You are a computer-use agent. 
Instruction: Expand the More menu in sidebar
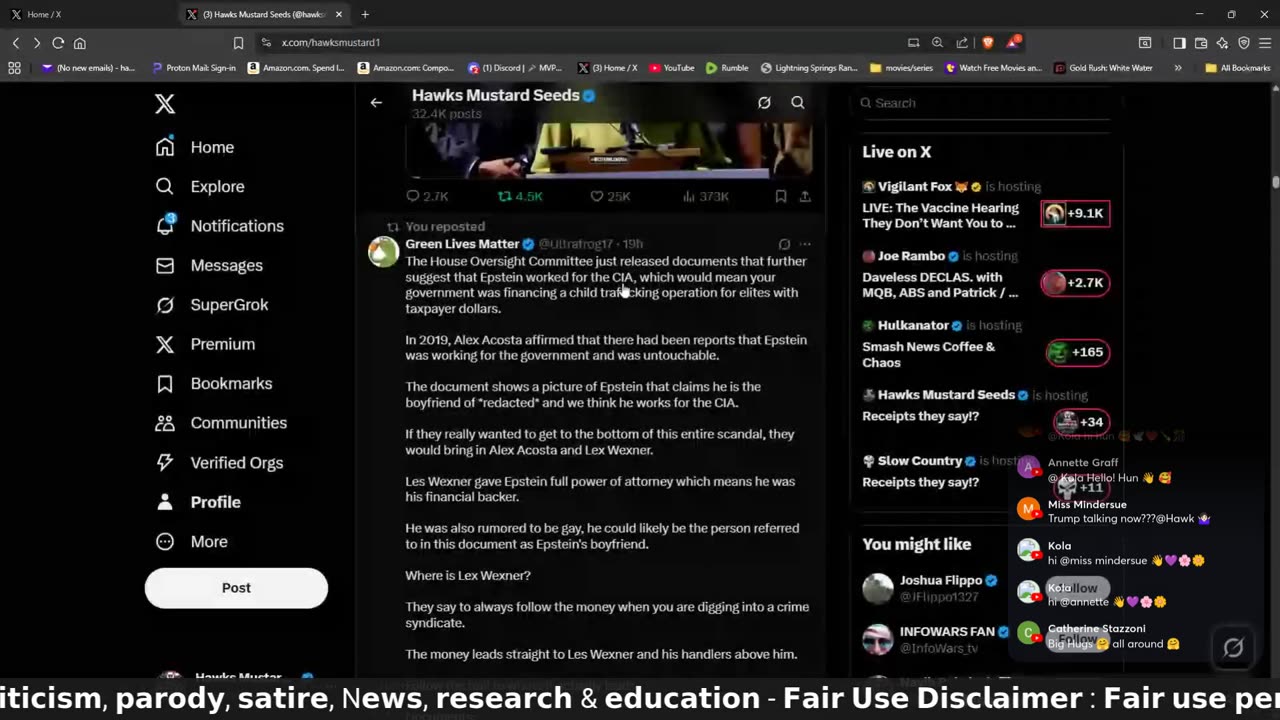(192, 541)
